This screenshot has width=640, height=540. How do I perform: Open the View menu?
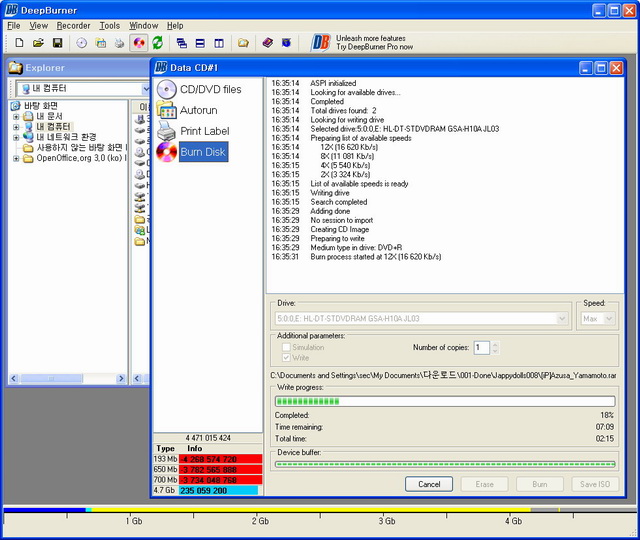[38, 26]
